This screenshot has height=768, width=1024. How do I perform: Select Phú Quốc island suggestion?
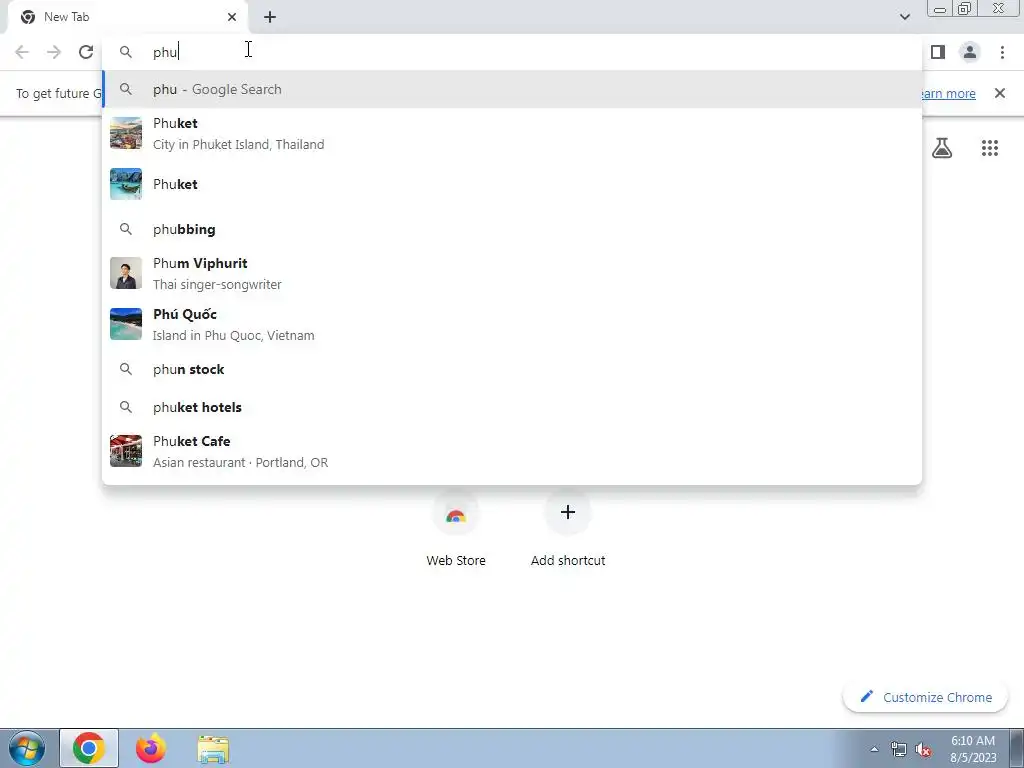click(512, 324)
